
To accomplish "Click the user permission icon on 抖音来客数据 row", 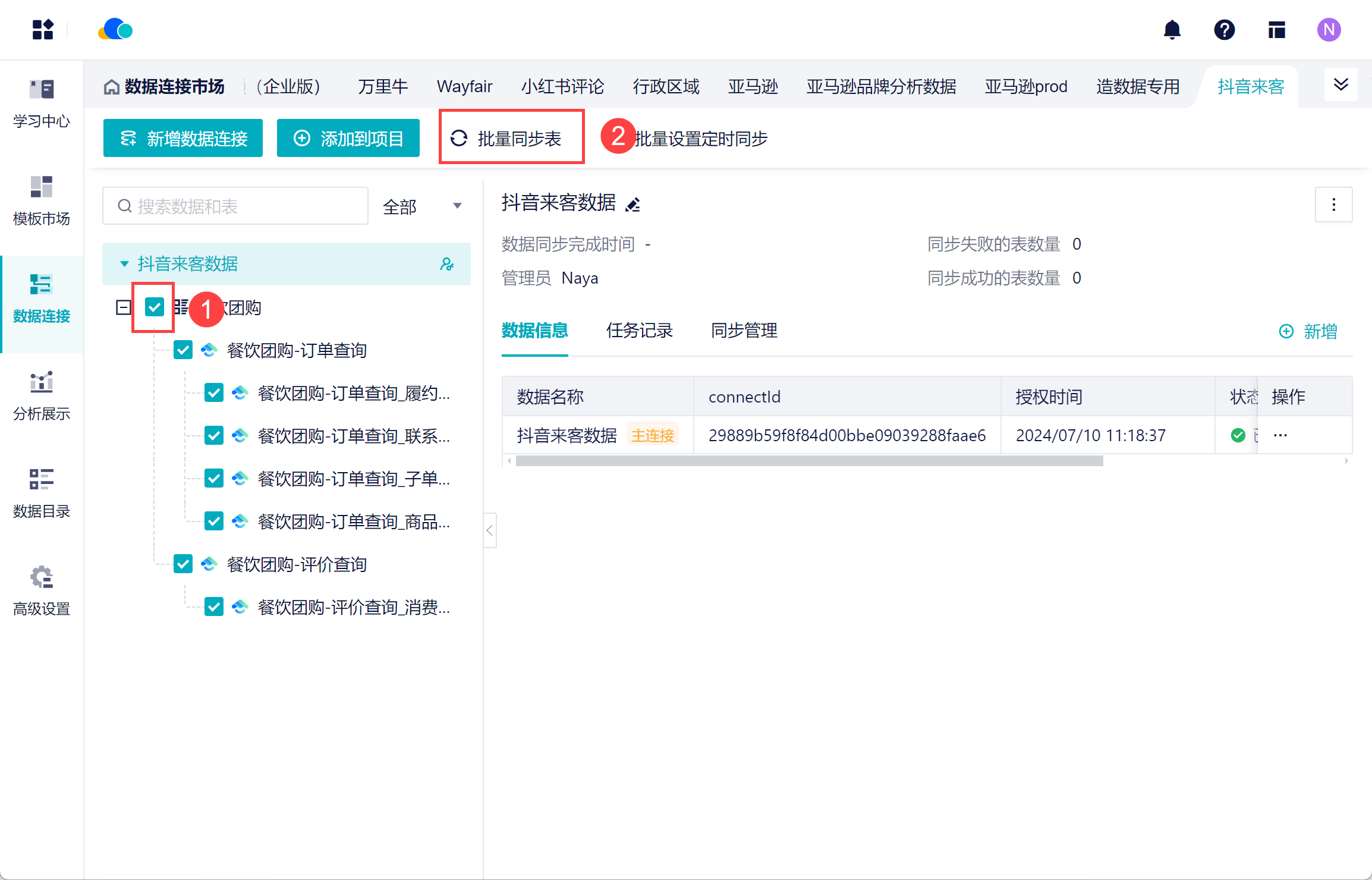I will point(447,264).
